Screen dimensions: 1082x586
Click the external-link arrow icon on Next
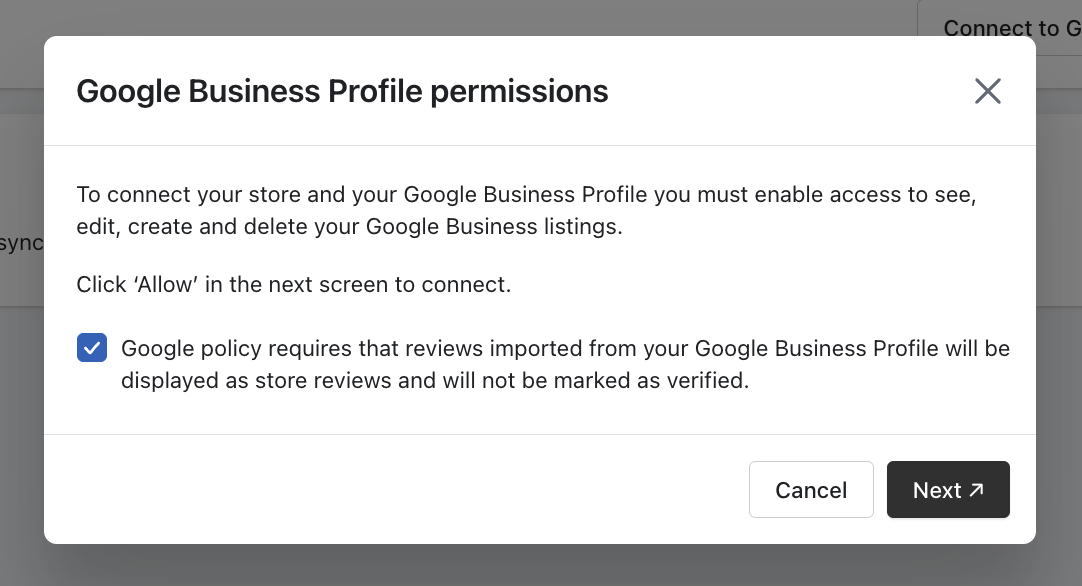(x=977, y=489)
